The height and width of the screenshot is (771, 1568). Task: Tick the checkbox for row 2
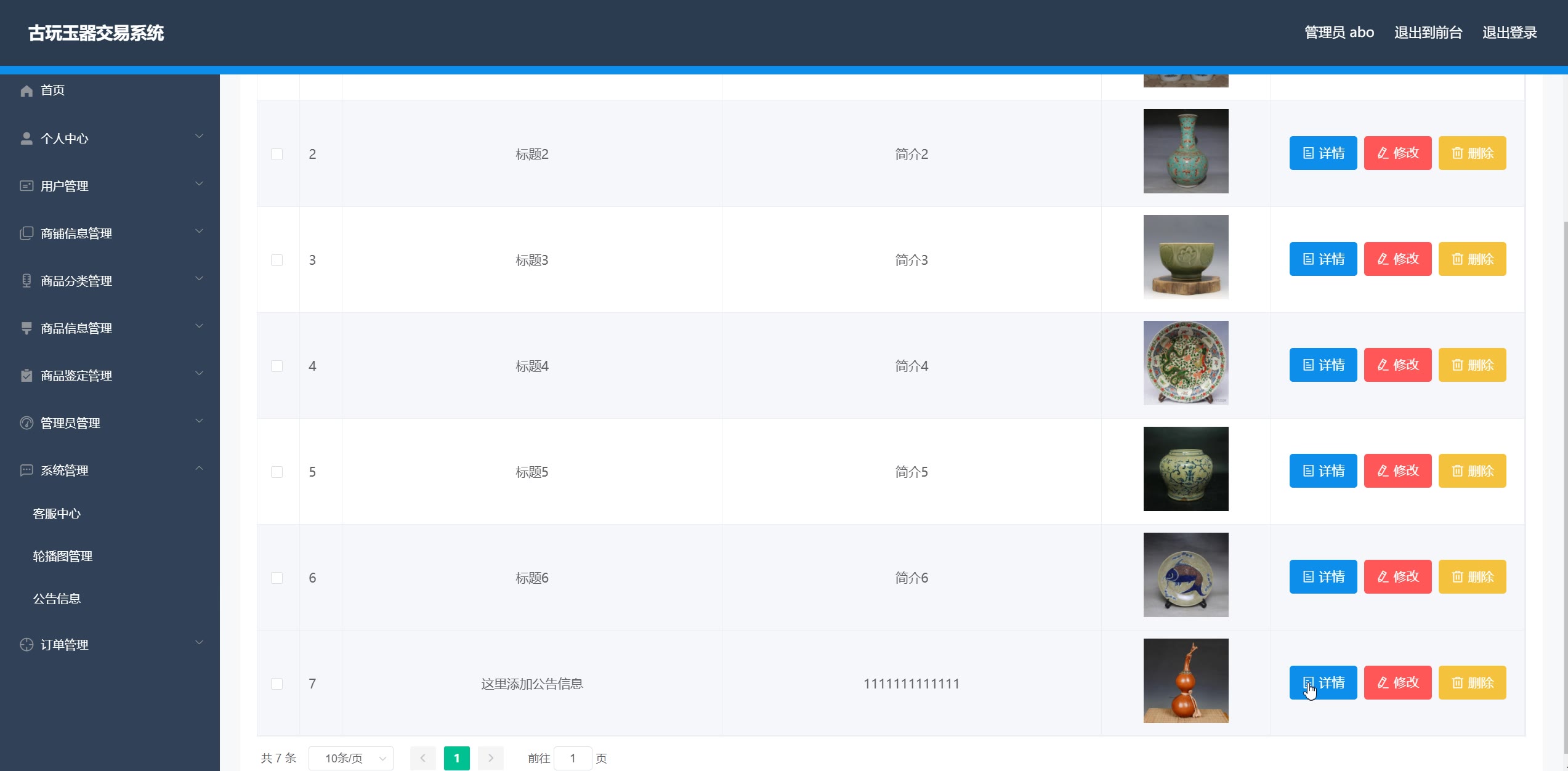click(x=277, y=155)
